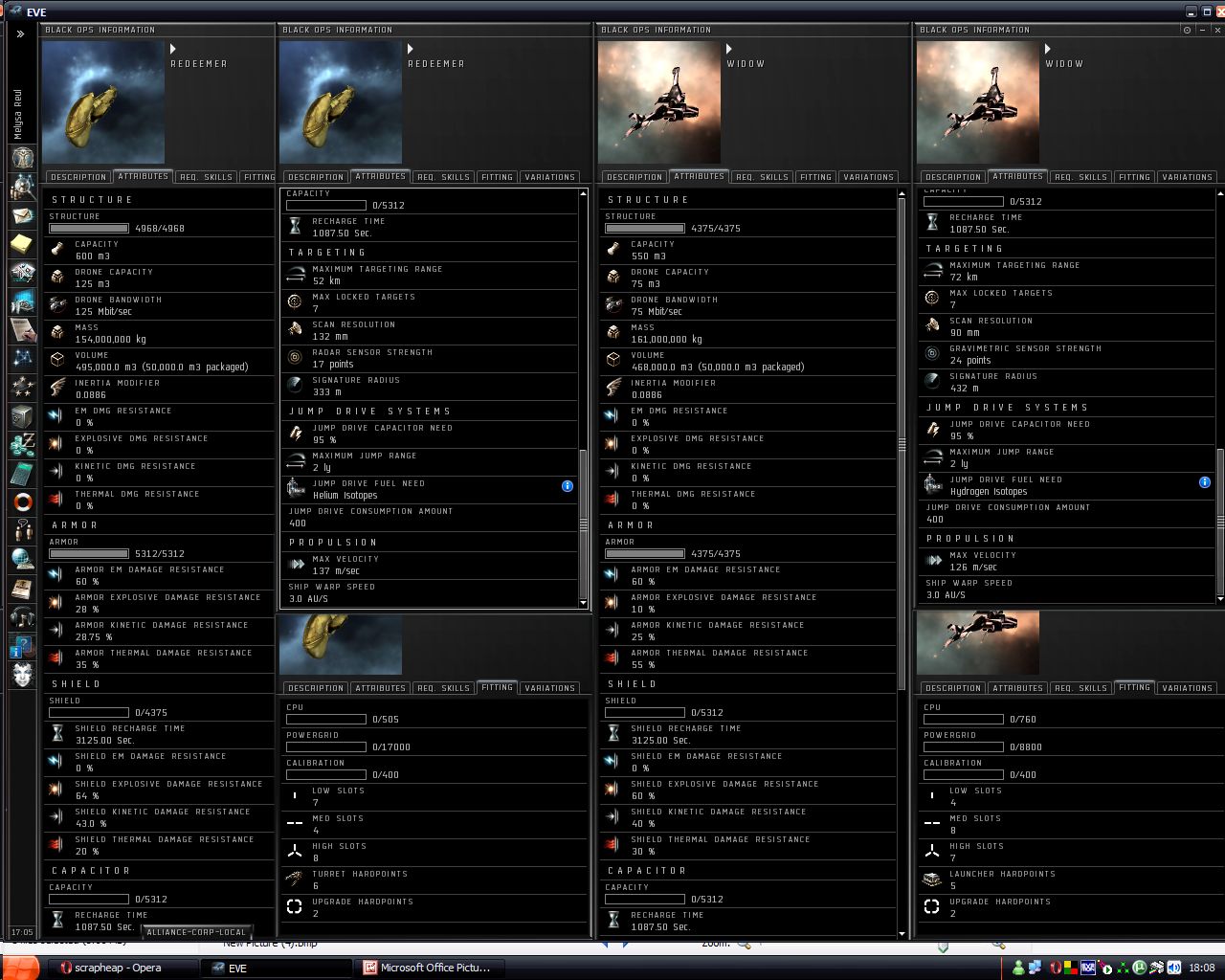Click the CPU bar reading 0/505

tap(326, 720)
